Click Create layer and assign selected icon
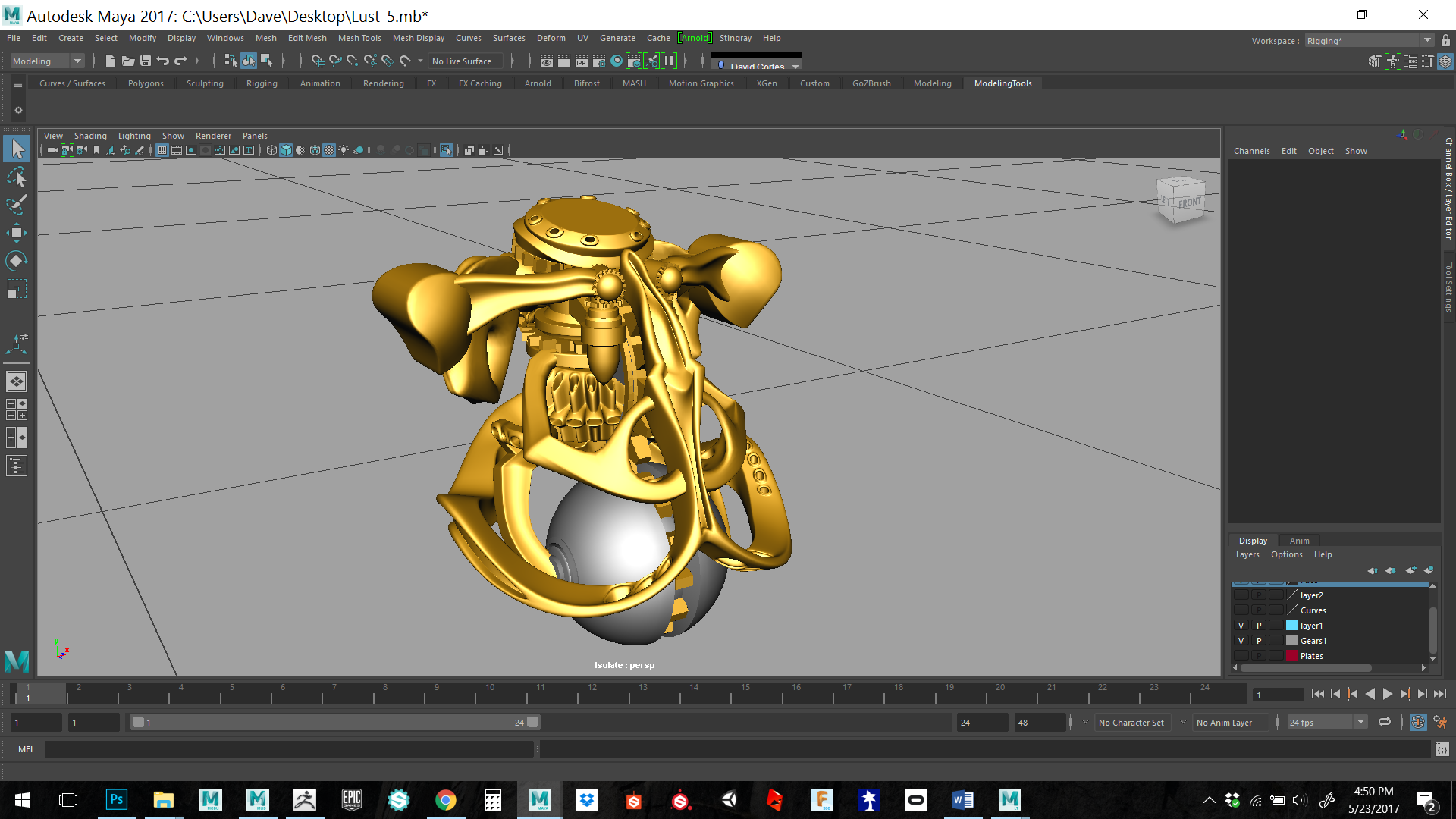Image resolution: width=1456 pixels, height=819 pixels. (1429, 570)
